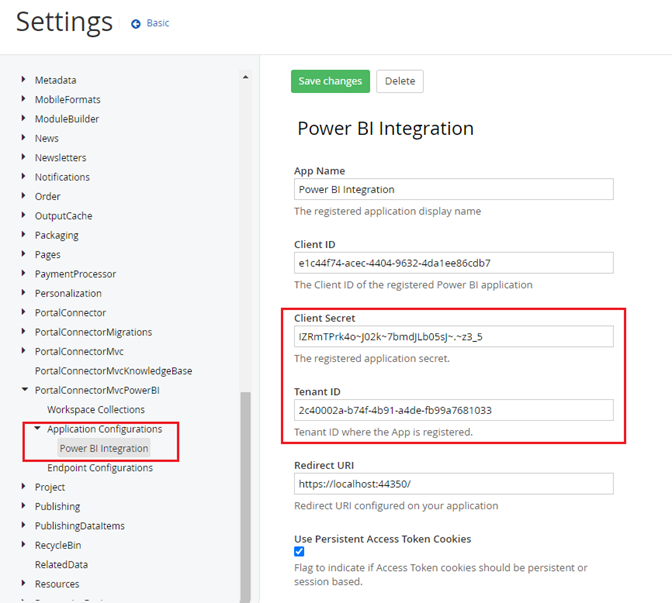Focus the Redirect URI input field
The image size is (672, 603).
[453, 484]
